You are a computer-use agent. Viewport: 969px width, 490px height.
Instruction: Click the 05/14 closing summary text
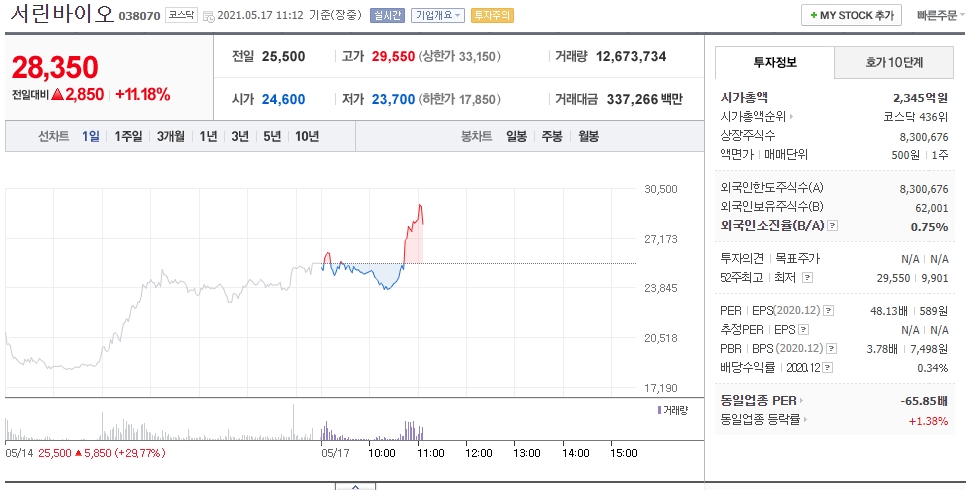[85, 453]
